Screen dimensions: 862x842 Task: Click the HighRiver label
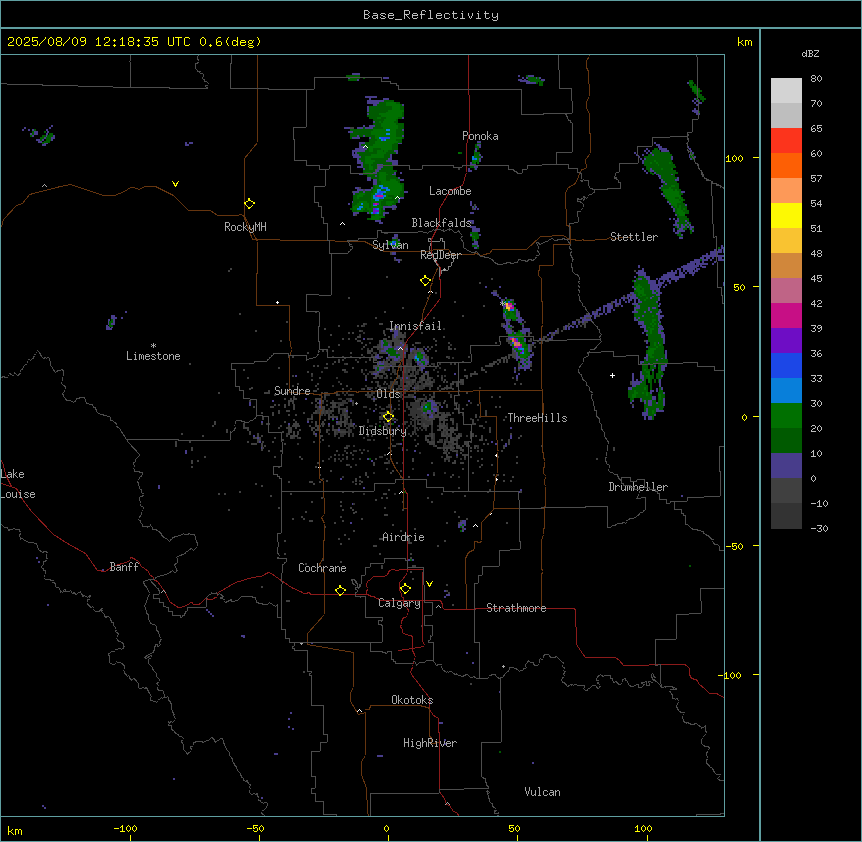coord(430,743)
